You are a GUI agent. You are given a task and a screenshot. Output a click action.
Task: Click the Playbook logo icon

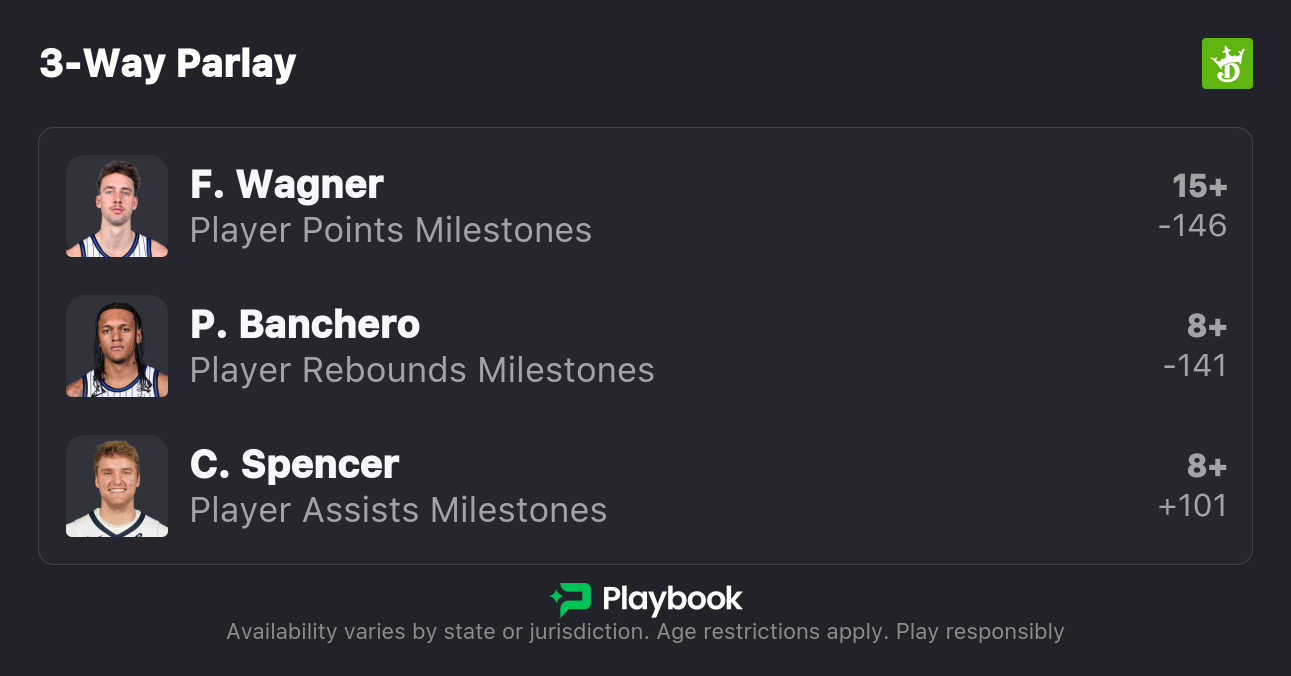pos(571,599)
